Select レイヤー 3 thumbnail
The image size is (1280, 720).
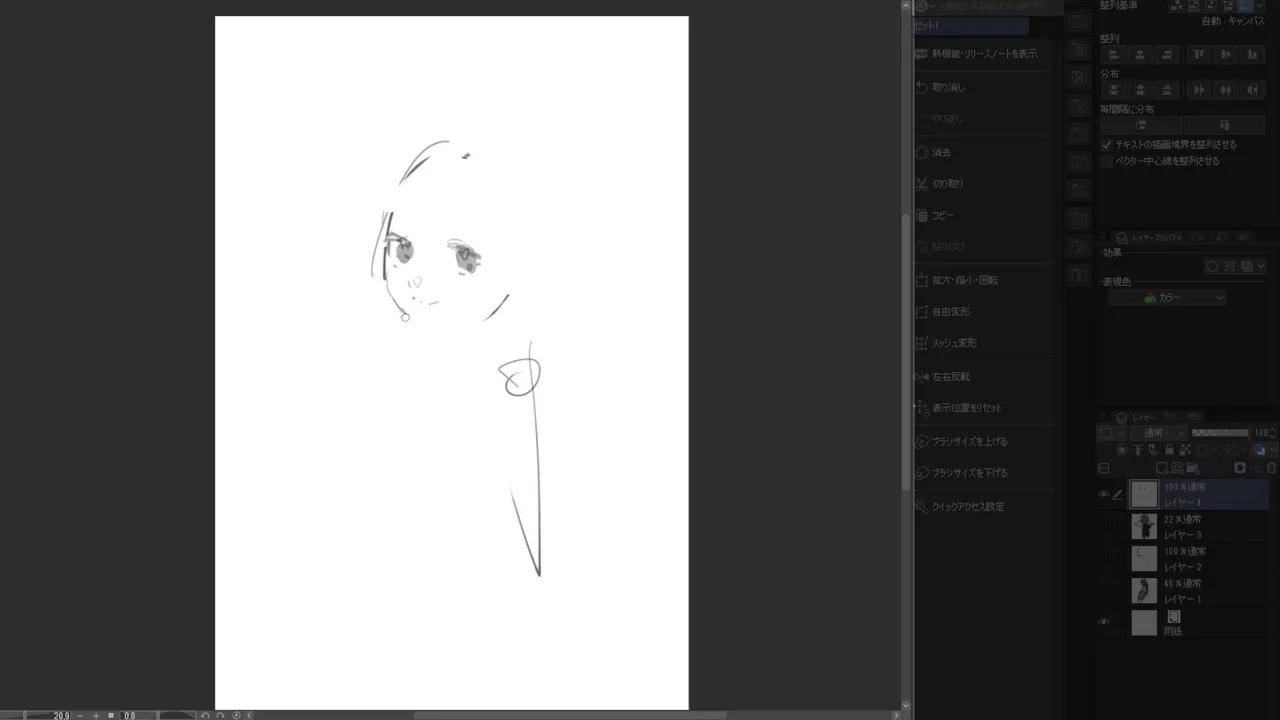[x=1144, y=527]
